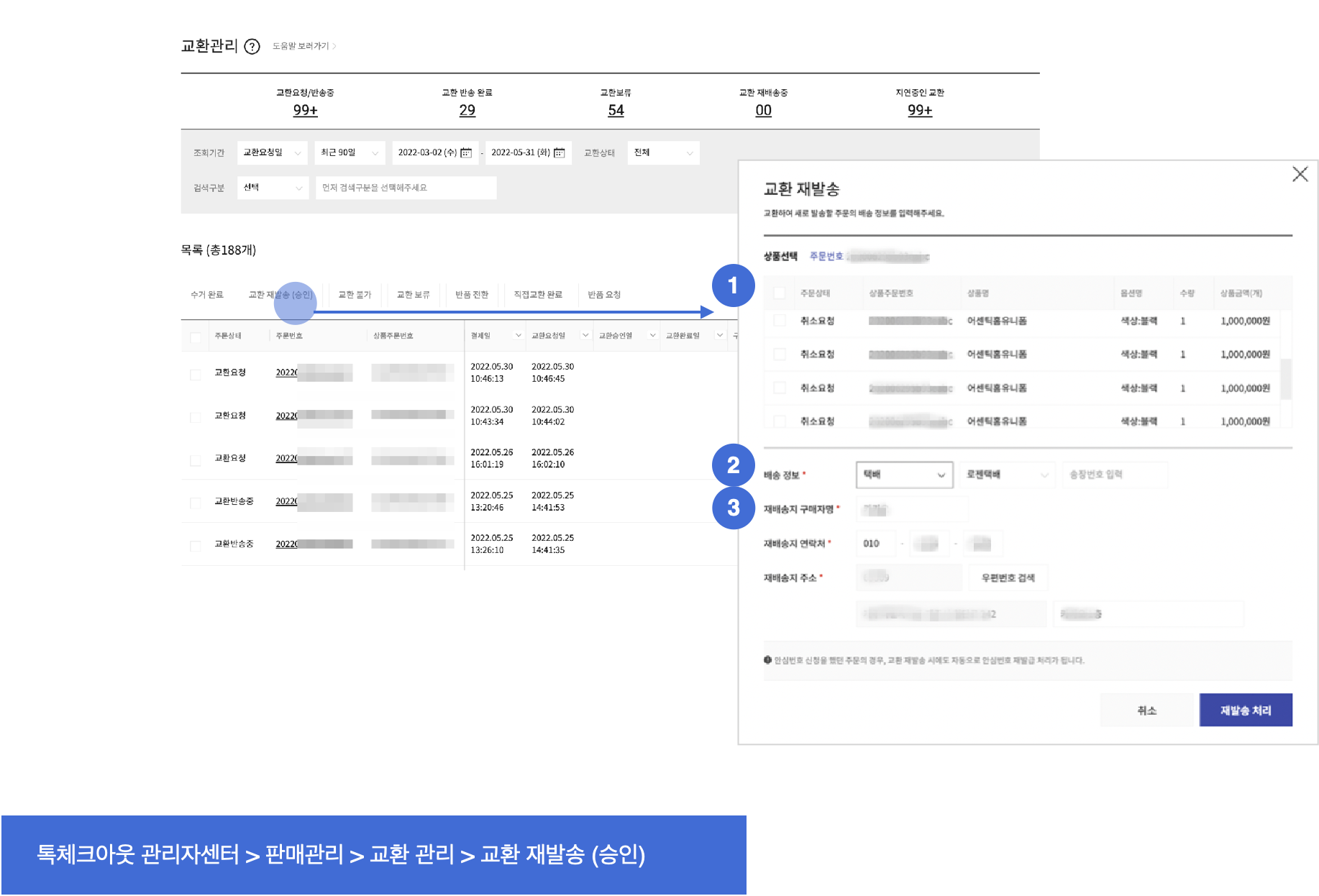Open the 택배 delivery method dropdown
The image size is (1319, 896).
point(904,475)
